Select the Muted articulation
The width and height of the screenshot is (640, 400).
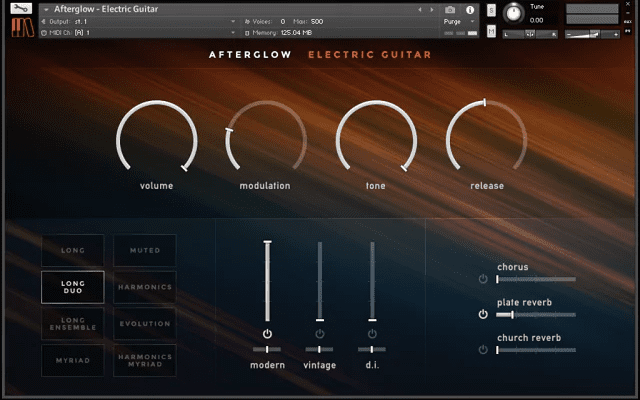point(145,250)
